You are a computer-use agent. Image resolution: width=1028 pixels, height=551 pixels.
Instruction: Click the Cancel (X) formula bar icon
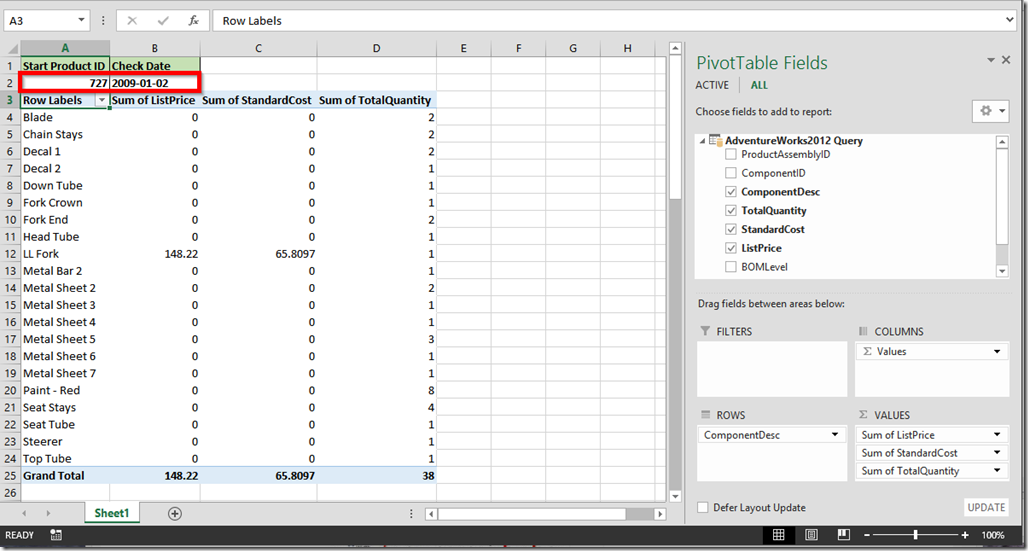pyautogui.click(x=132, y=21)
